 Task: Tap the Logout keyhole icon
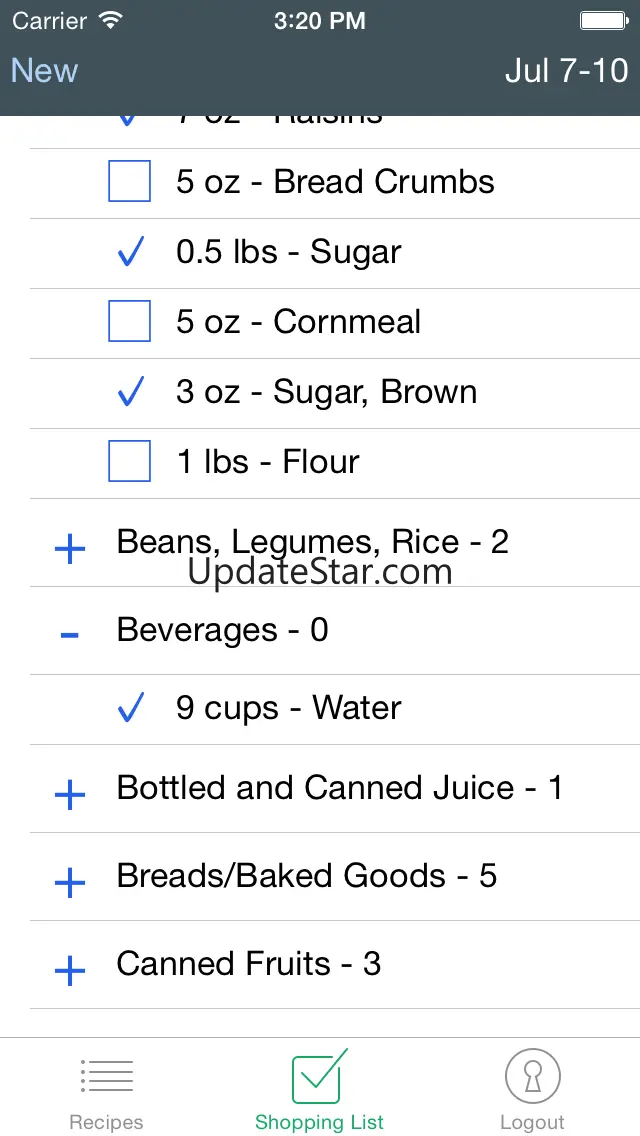click(x=532, y=1077)
